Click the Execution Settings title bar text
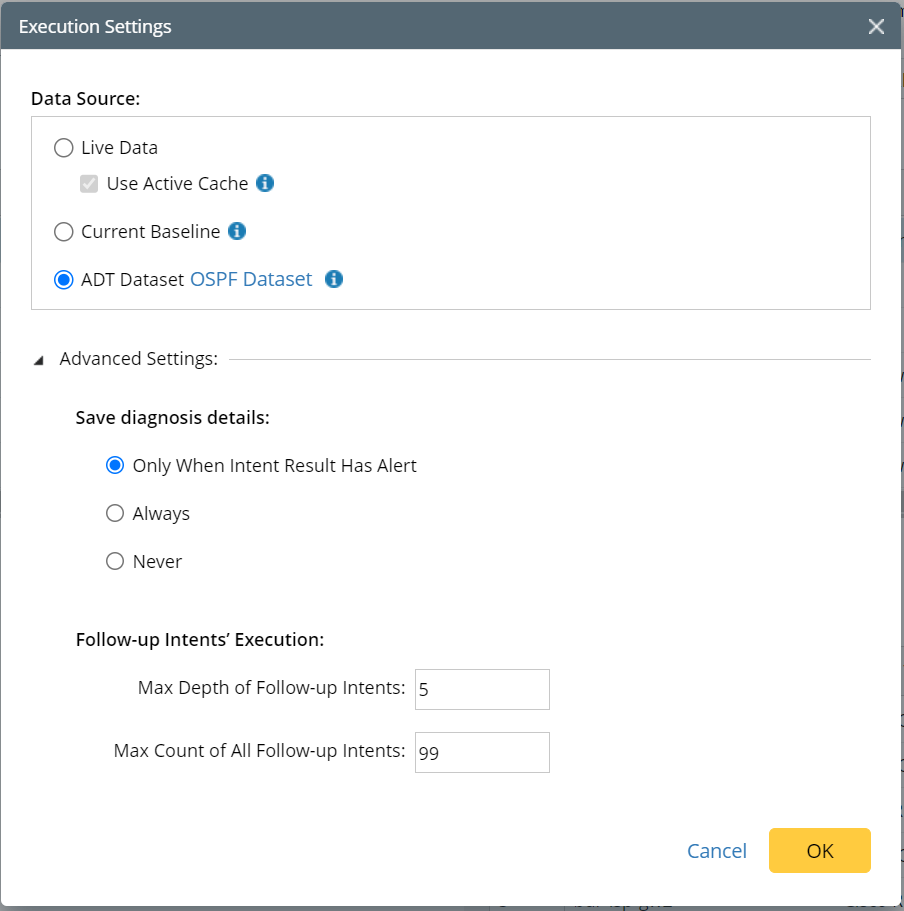 click(95, 27)
